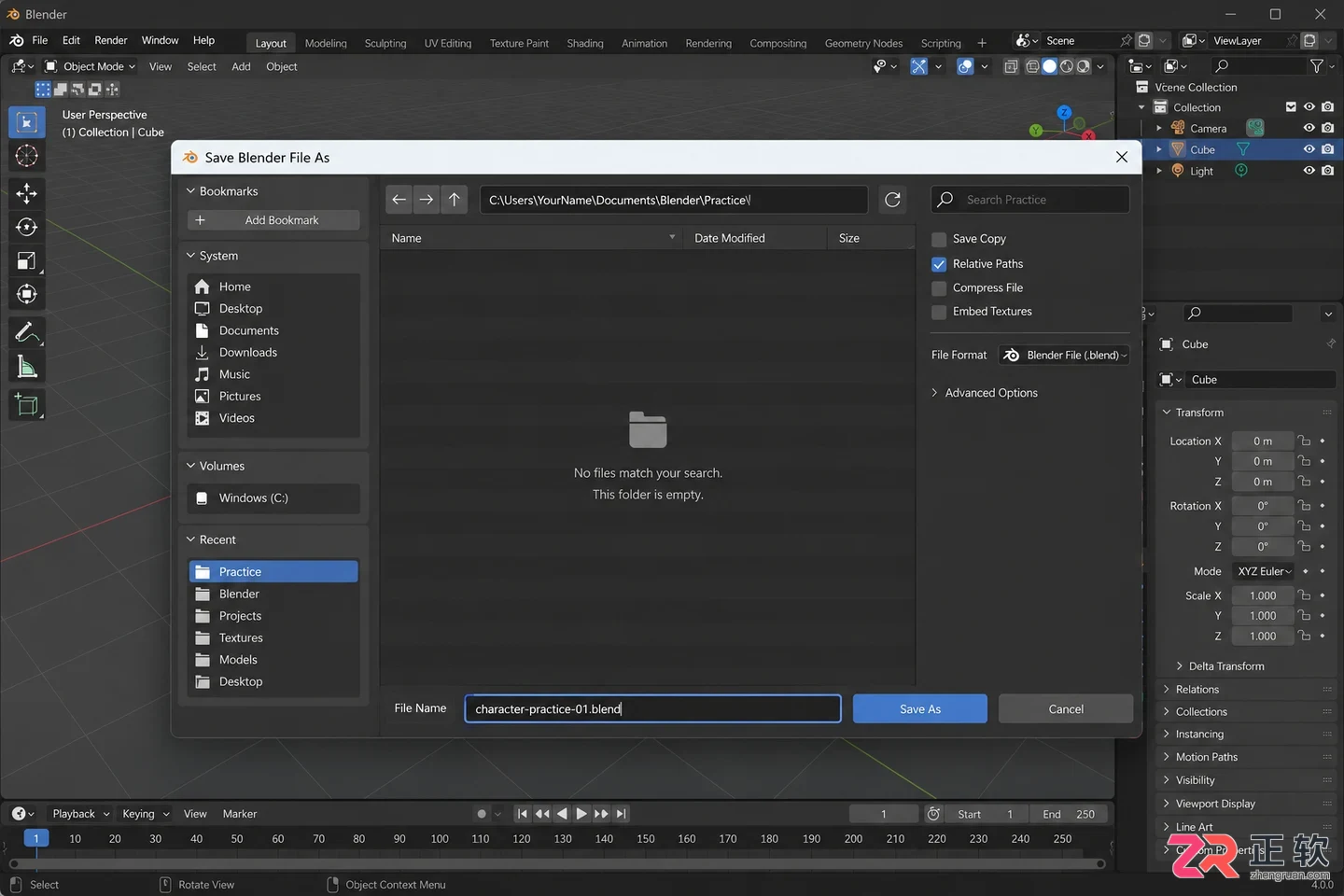Hide Light in viewport eye icon
Viewport: 1344px width, 896px height.
[1309, 171]
